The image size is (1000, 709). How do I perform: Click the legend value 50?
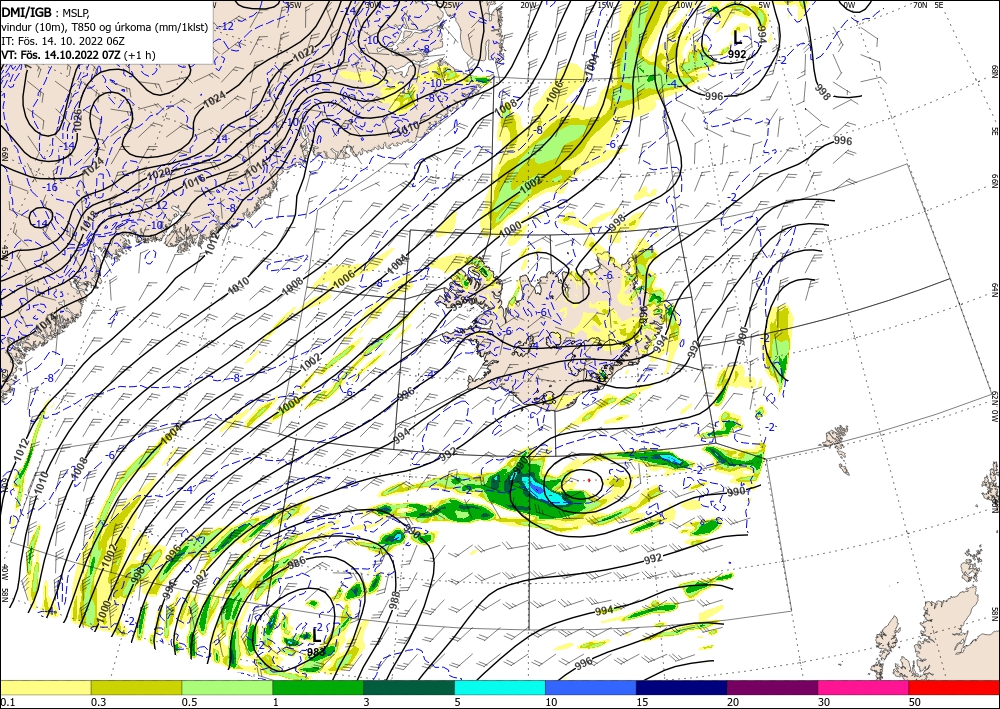click(x=915, y=702)
